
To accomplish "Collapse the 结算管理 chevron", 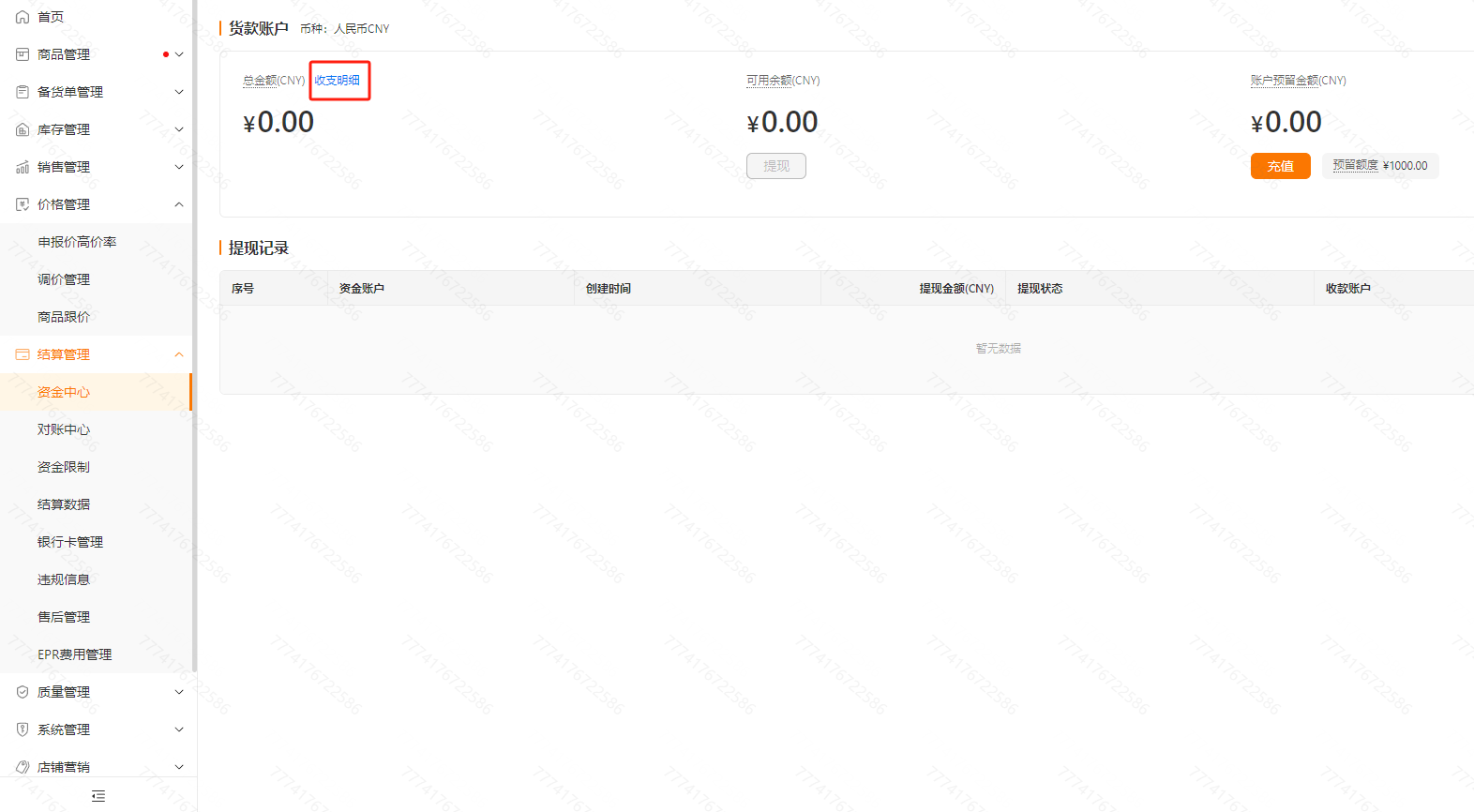I will coord(179,354).
